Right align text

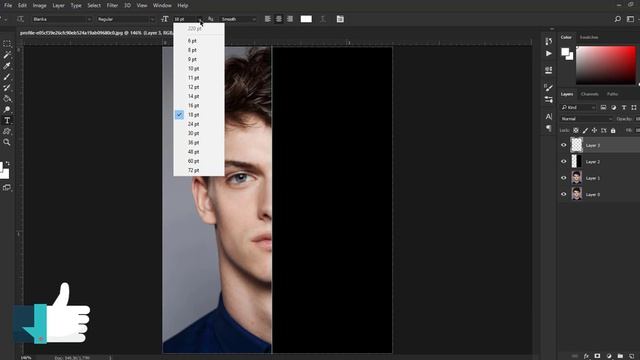[x=290, y=19]
